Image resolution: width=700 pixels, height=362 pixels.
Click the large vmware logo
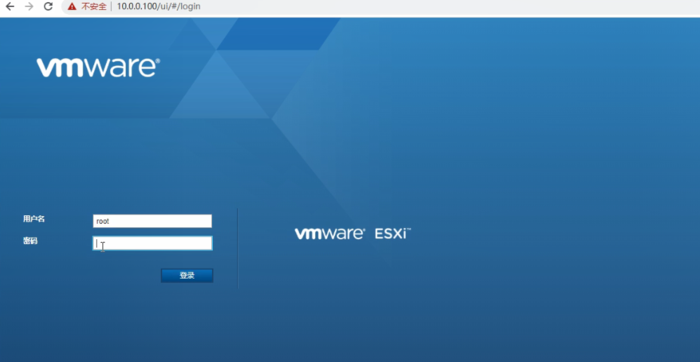tap(98, 67)
